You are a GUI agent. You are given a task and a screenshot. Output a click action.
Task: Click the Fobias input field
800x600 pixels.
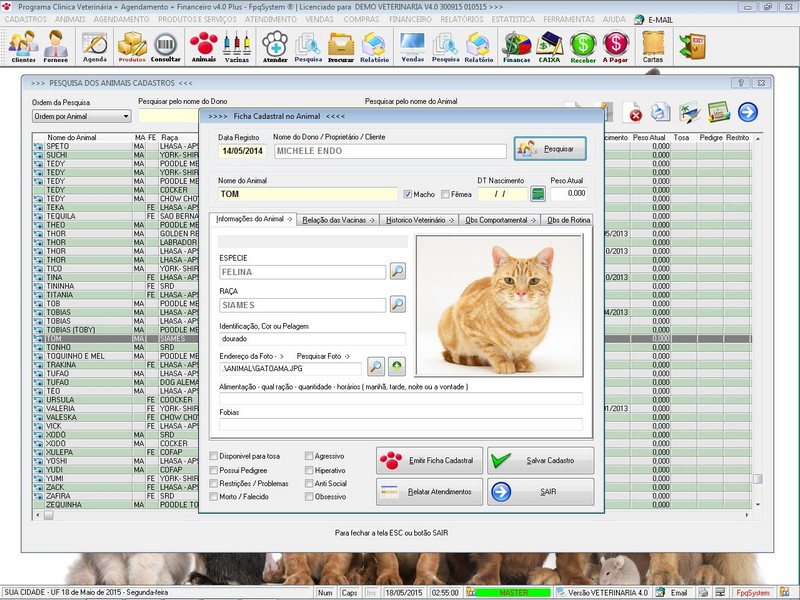(x=401, y=424)
